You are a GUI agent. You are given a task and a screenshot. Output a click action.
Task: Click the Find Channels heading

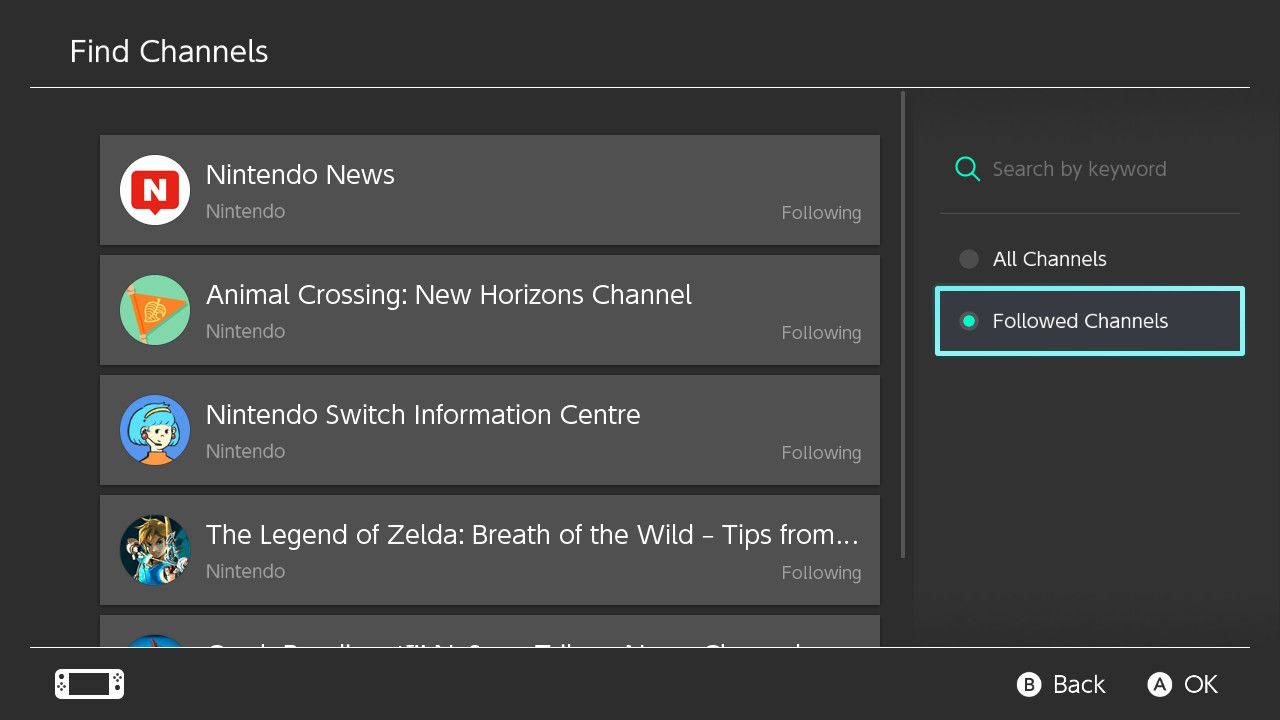(169, 51)
